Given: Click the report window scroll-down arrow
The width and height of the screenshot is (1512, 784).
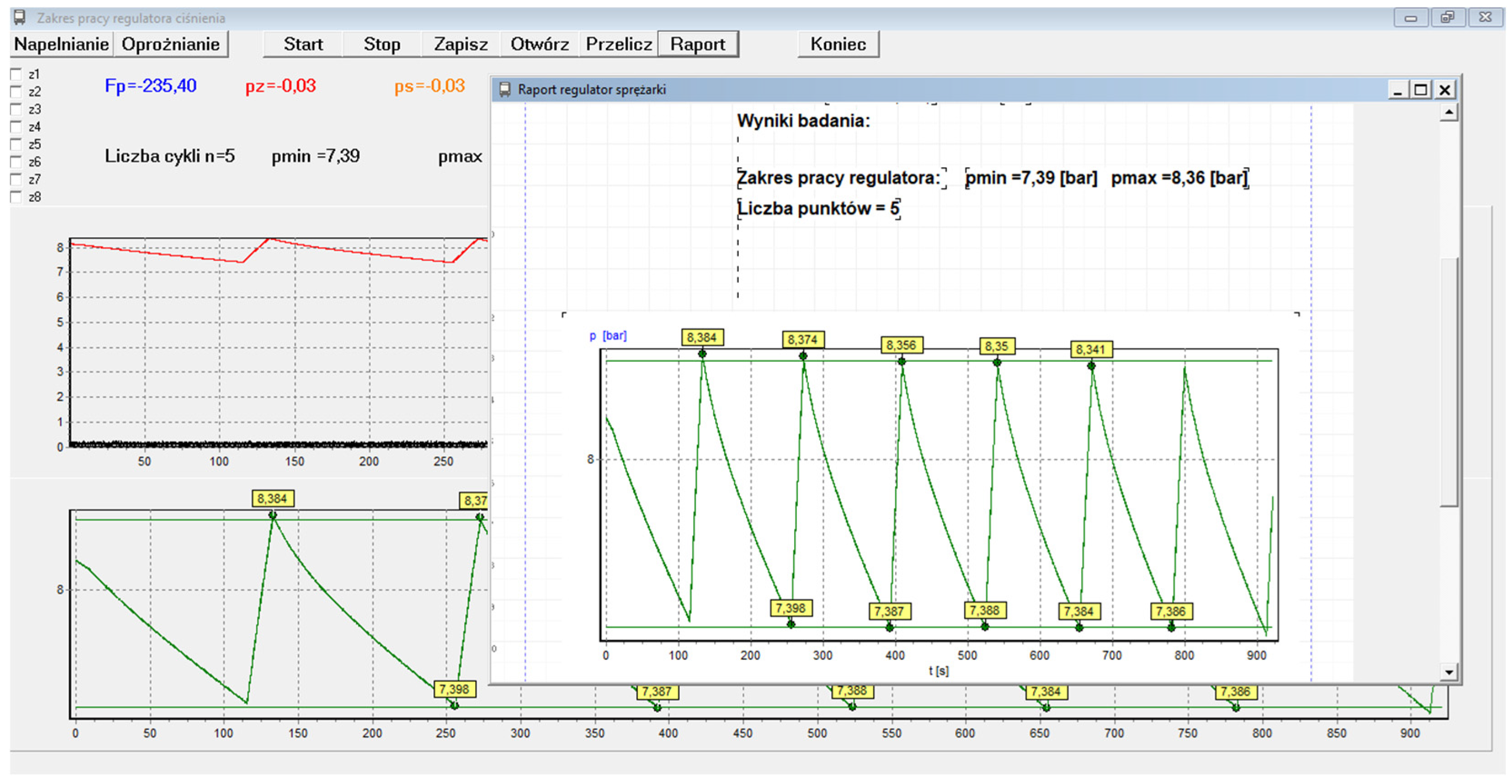Looking at the screenshot, I should click(1448, 672).
